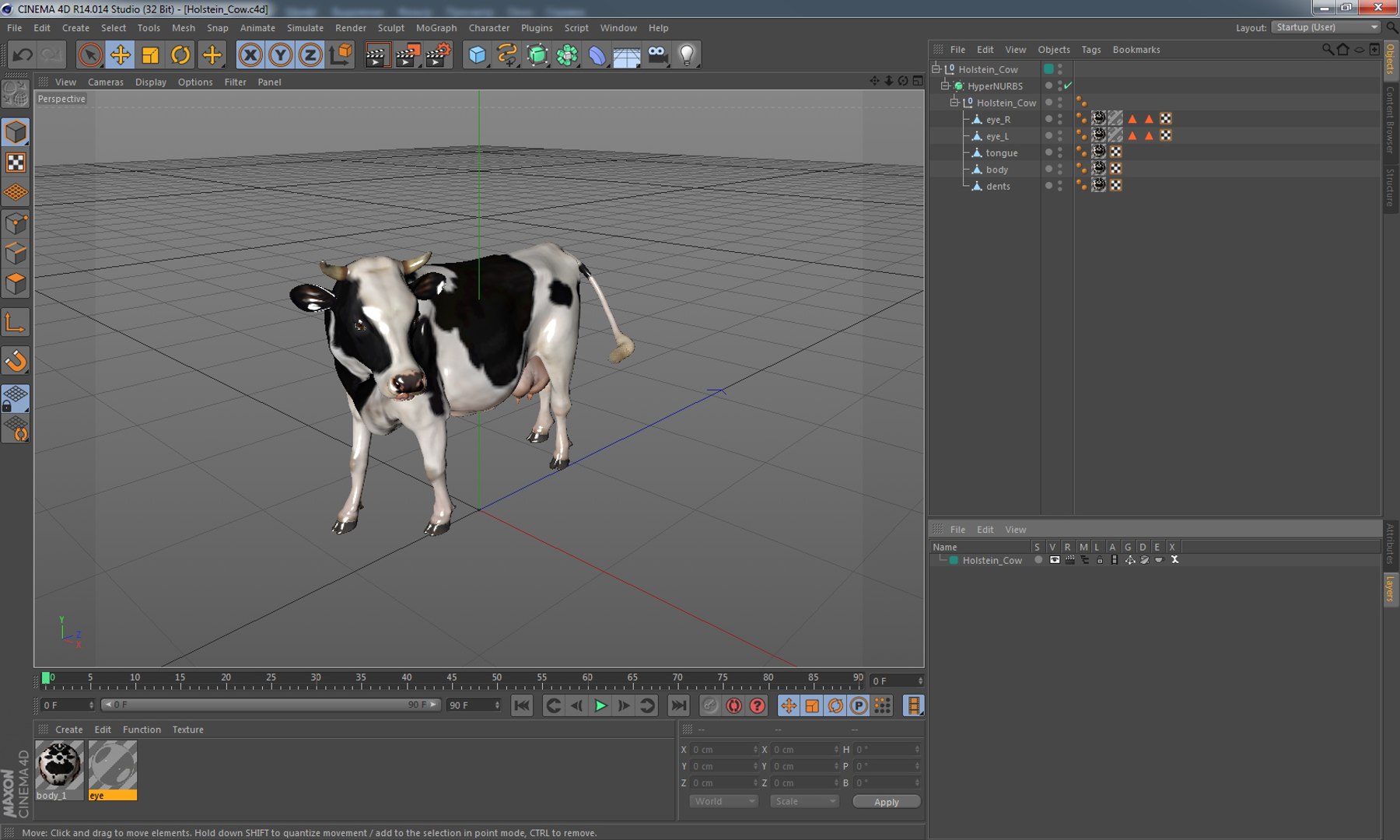Activate the Move tool in top toolbar

coord(121,55)
